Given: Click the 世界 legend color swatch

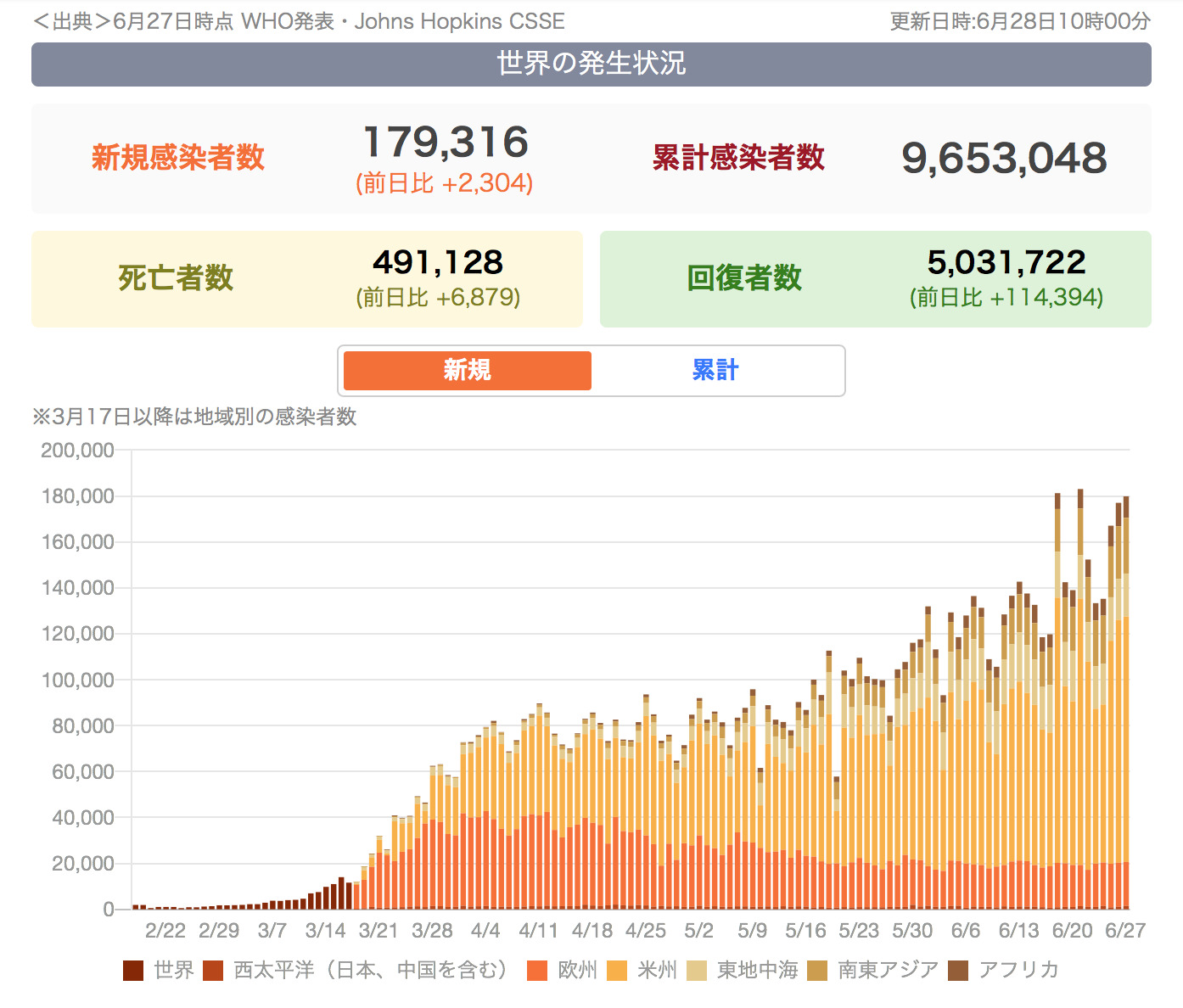Looking at the screenshot, I should [x=133, y=970].
